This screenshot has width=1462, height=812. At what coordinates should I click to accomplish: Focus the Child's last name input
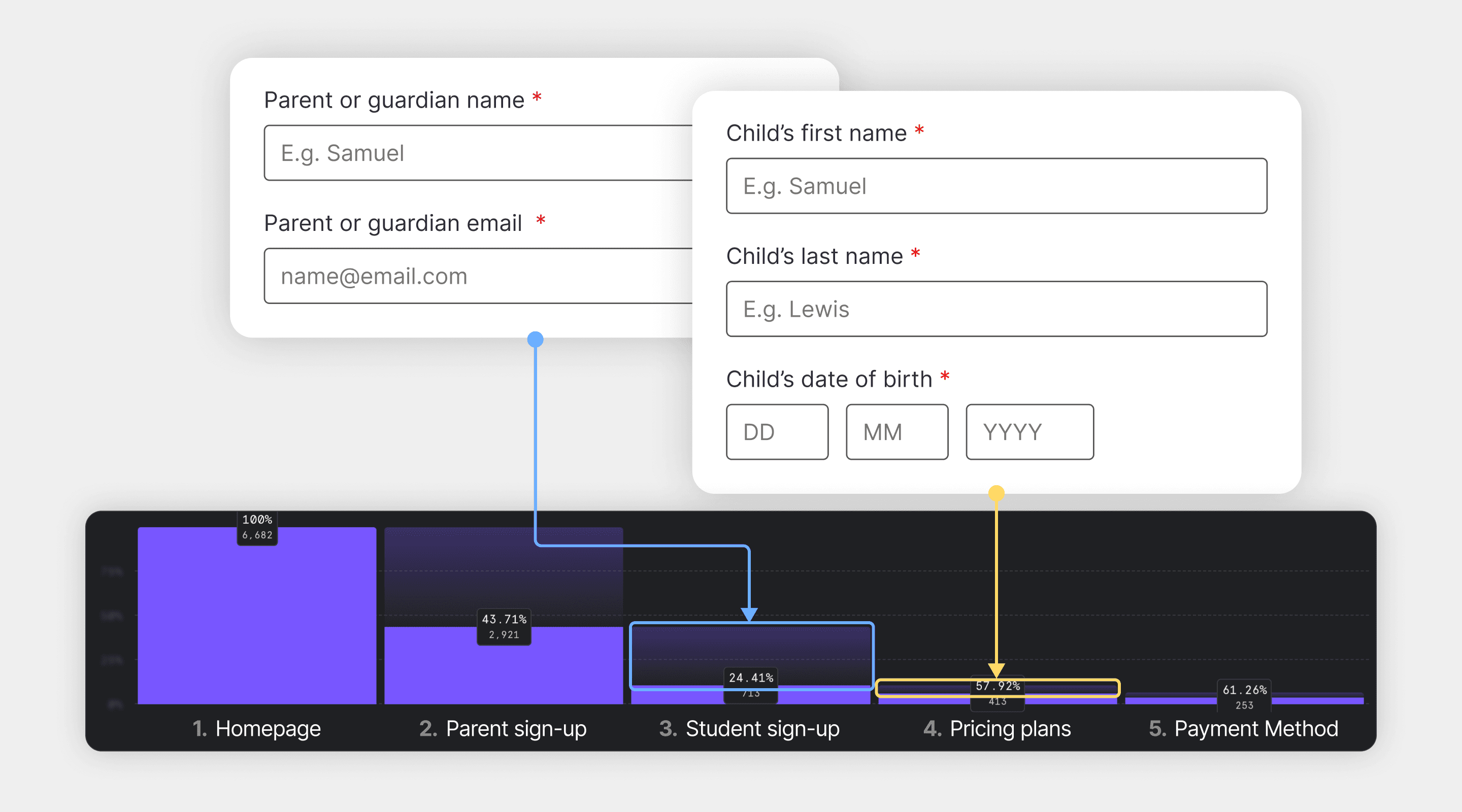(996, 309)
